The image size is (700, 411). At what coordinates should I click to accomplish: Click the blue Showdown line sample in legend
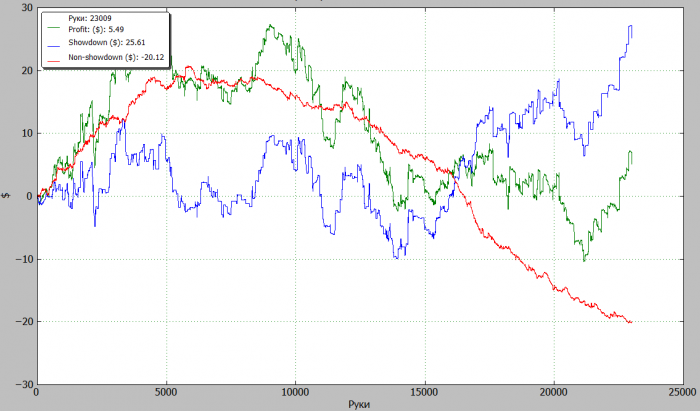coord(54,46)
